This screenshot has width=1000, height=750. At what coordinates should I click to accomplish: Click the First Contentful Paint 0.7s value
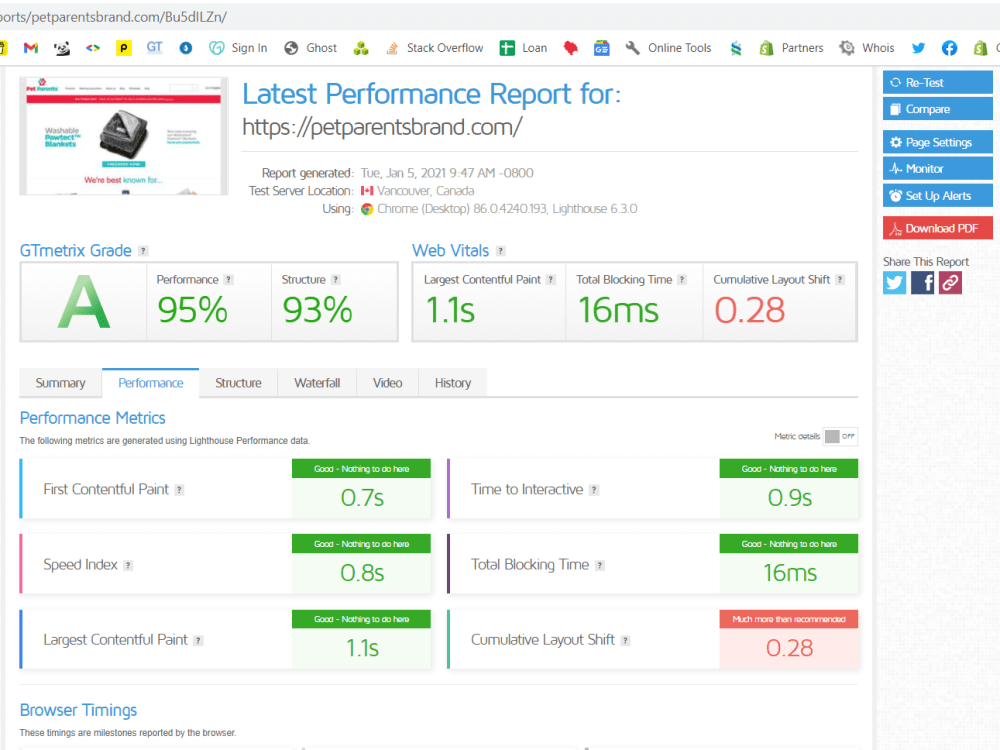(x=362, y=497)
